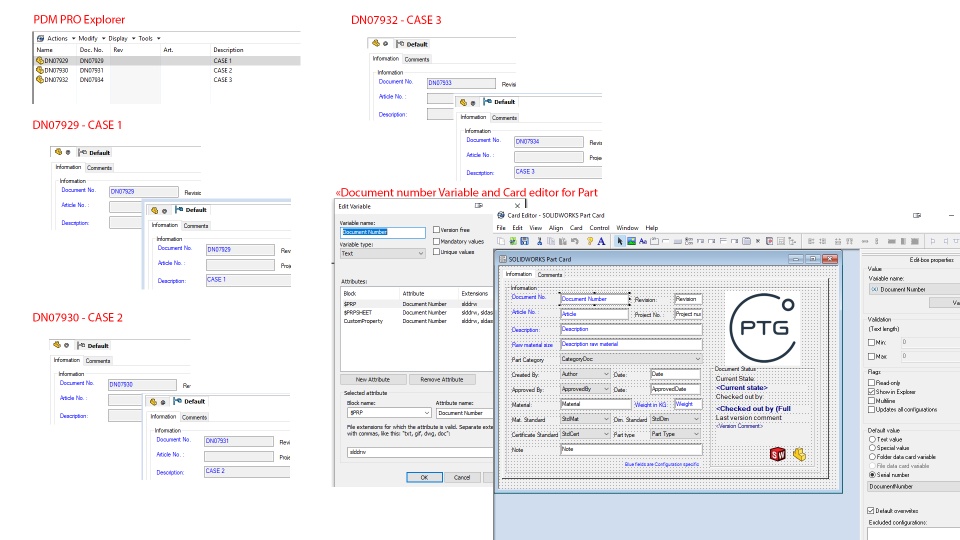Open the Card menu in Card Editor
This screenshot has height=540, width=960.
click(x=576, y=228)
